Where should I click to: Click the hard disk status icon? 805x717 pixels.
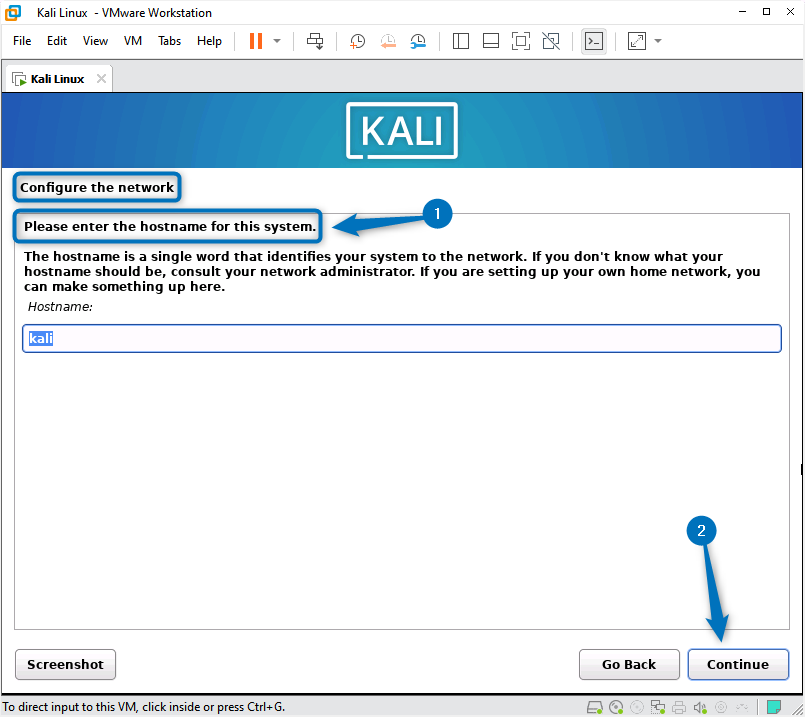[595, 706]
